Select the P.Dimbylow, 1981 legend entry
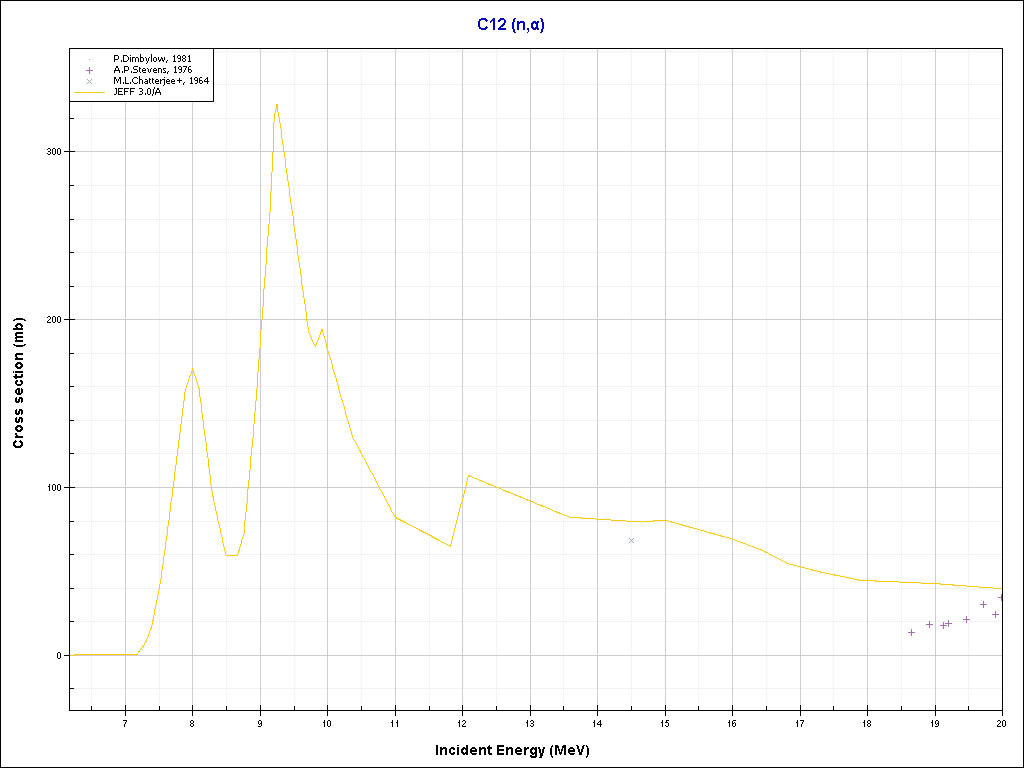The width and height of the screenshot is (1024, 768). 152,59
